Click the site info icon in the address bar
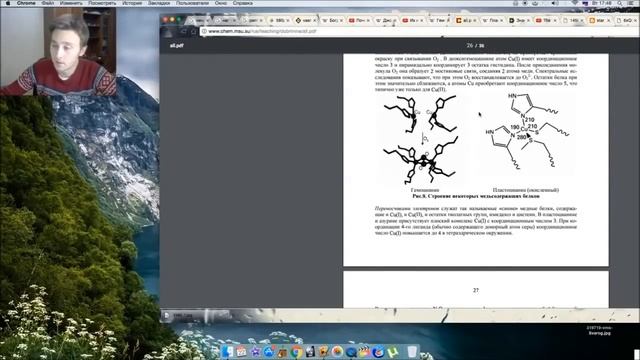The width and height of the screenshot is (640, 360). click(204, 31)
